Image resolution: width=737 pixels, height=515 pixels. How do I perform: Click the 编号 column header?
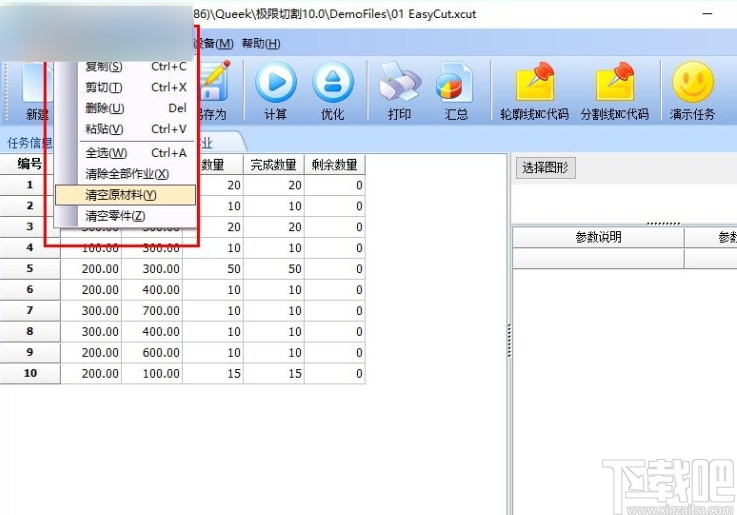click(30, 164)
